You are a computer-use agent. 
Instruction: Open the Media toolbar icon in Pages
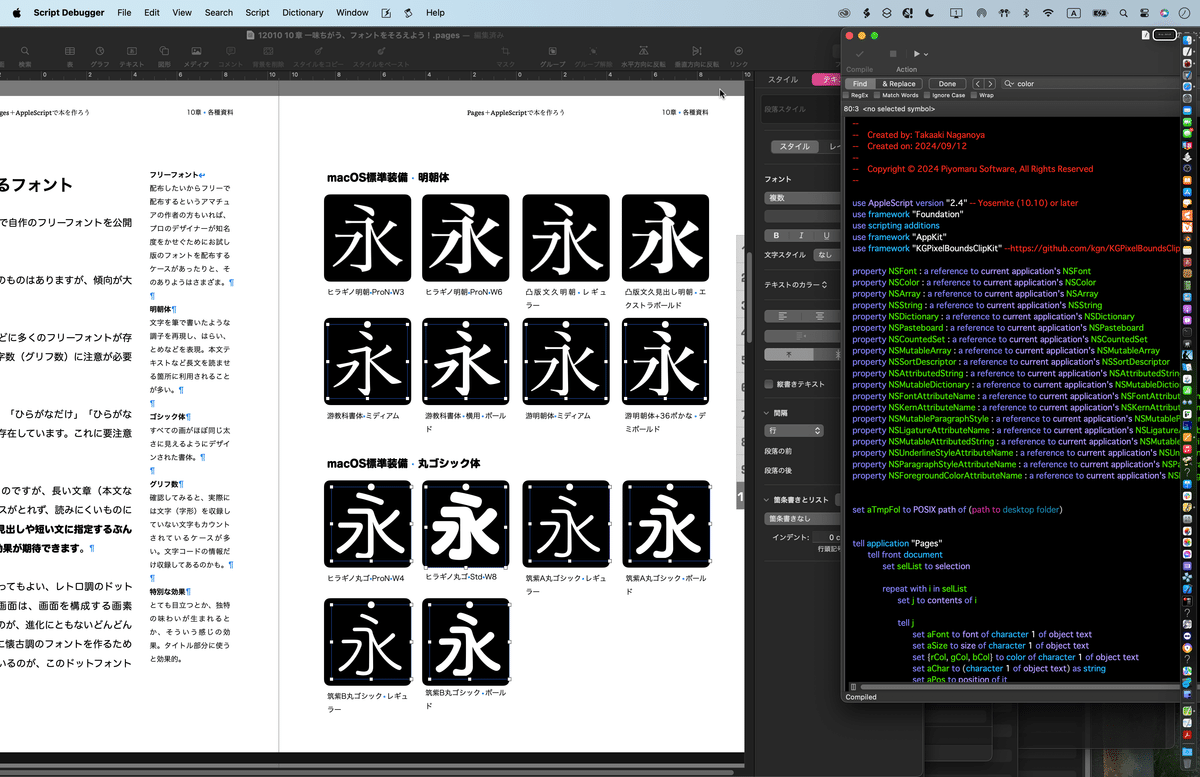(196, 50)
